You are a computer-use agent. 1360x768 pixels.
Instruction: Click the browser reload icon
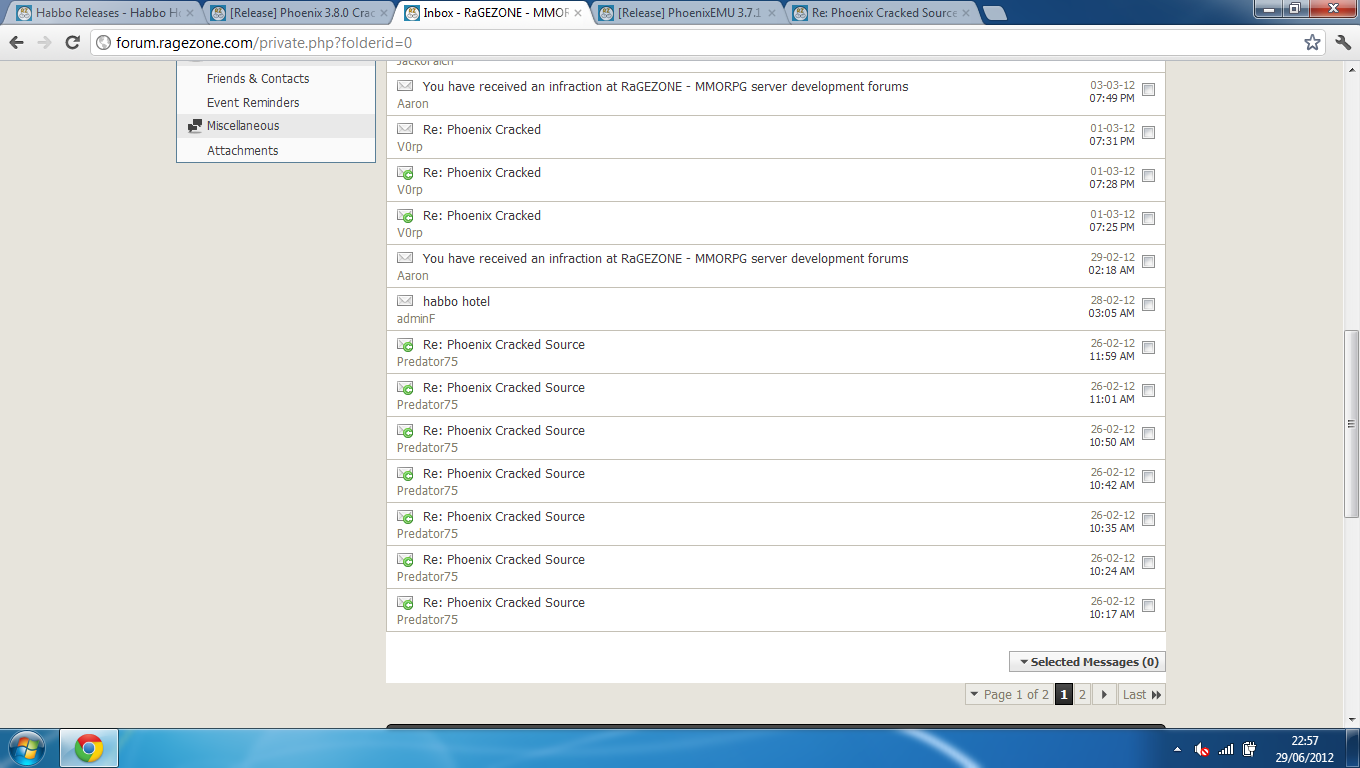72,42
